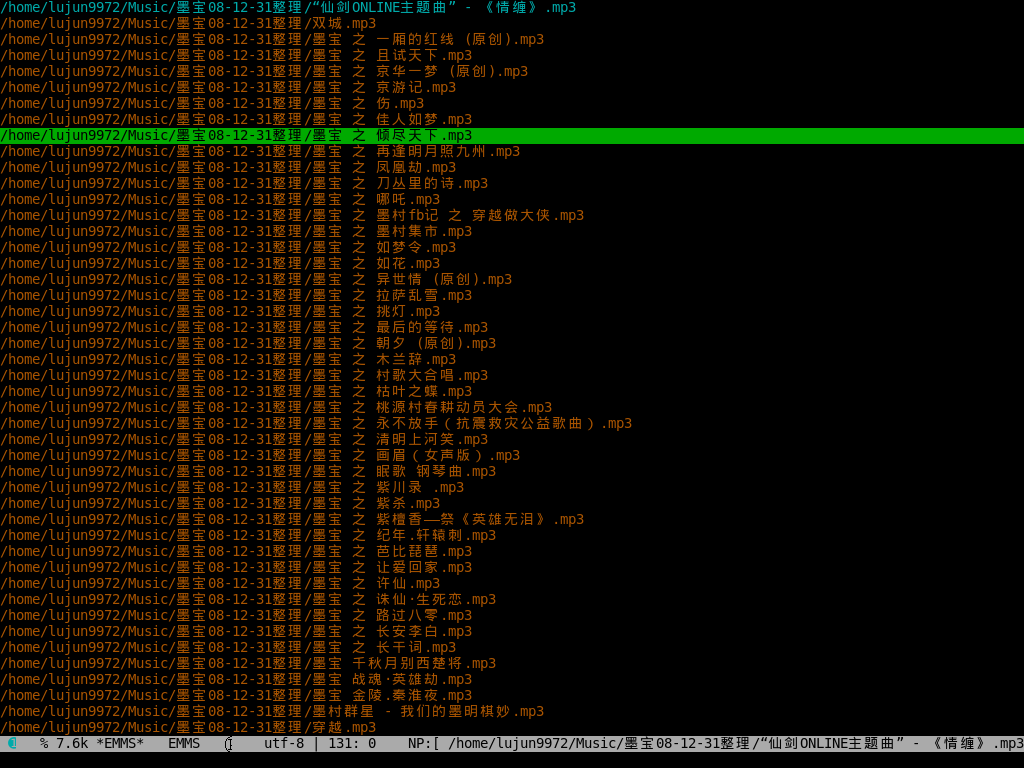Click the utf-8 encoding indicator
The image size is (1024, 768).
tap(284, 743)
